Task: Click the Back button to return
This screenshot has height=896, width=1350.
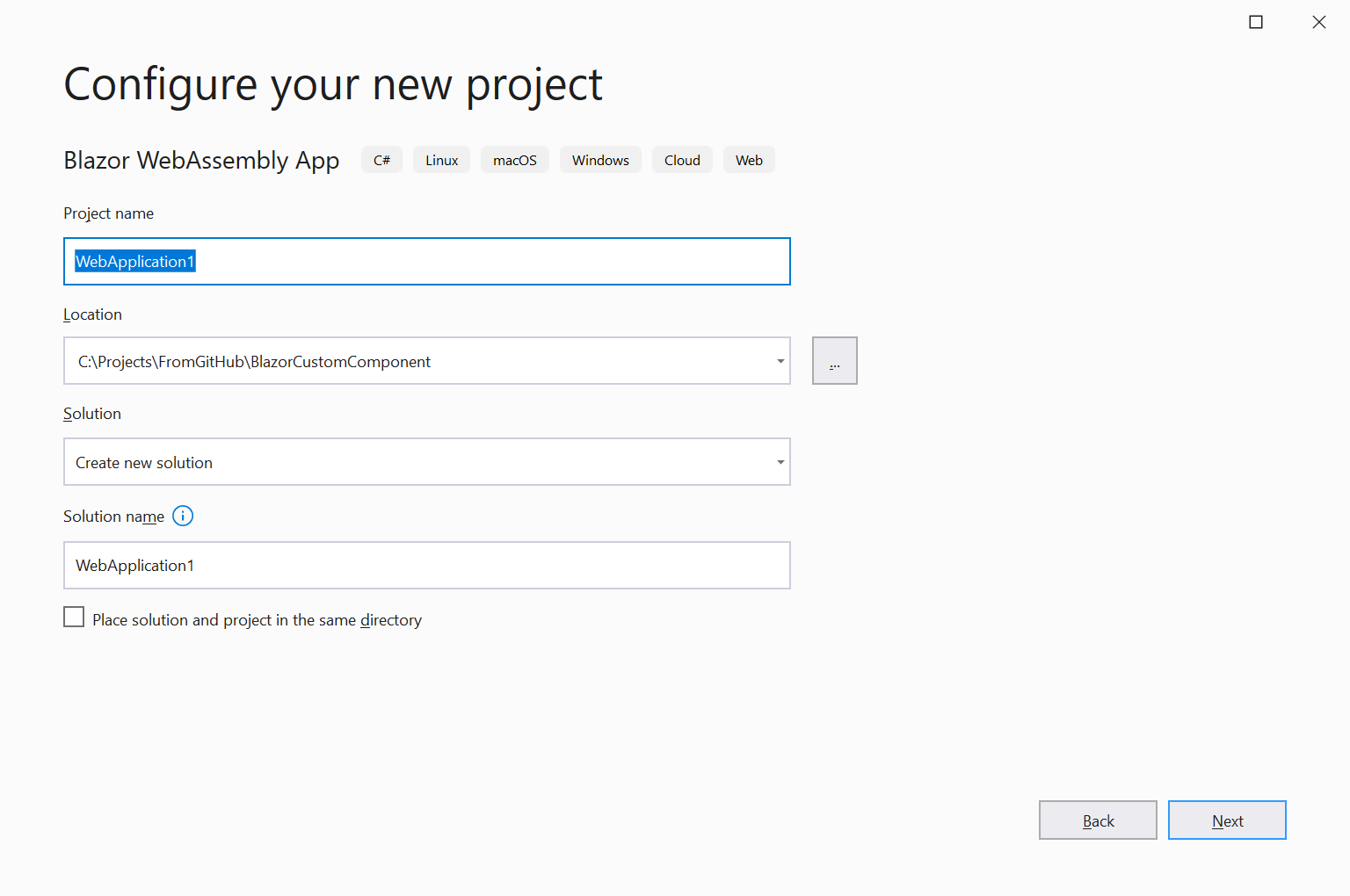Action: tap(1098, 820)
